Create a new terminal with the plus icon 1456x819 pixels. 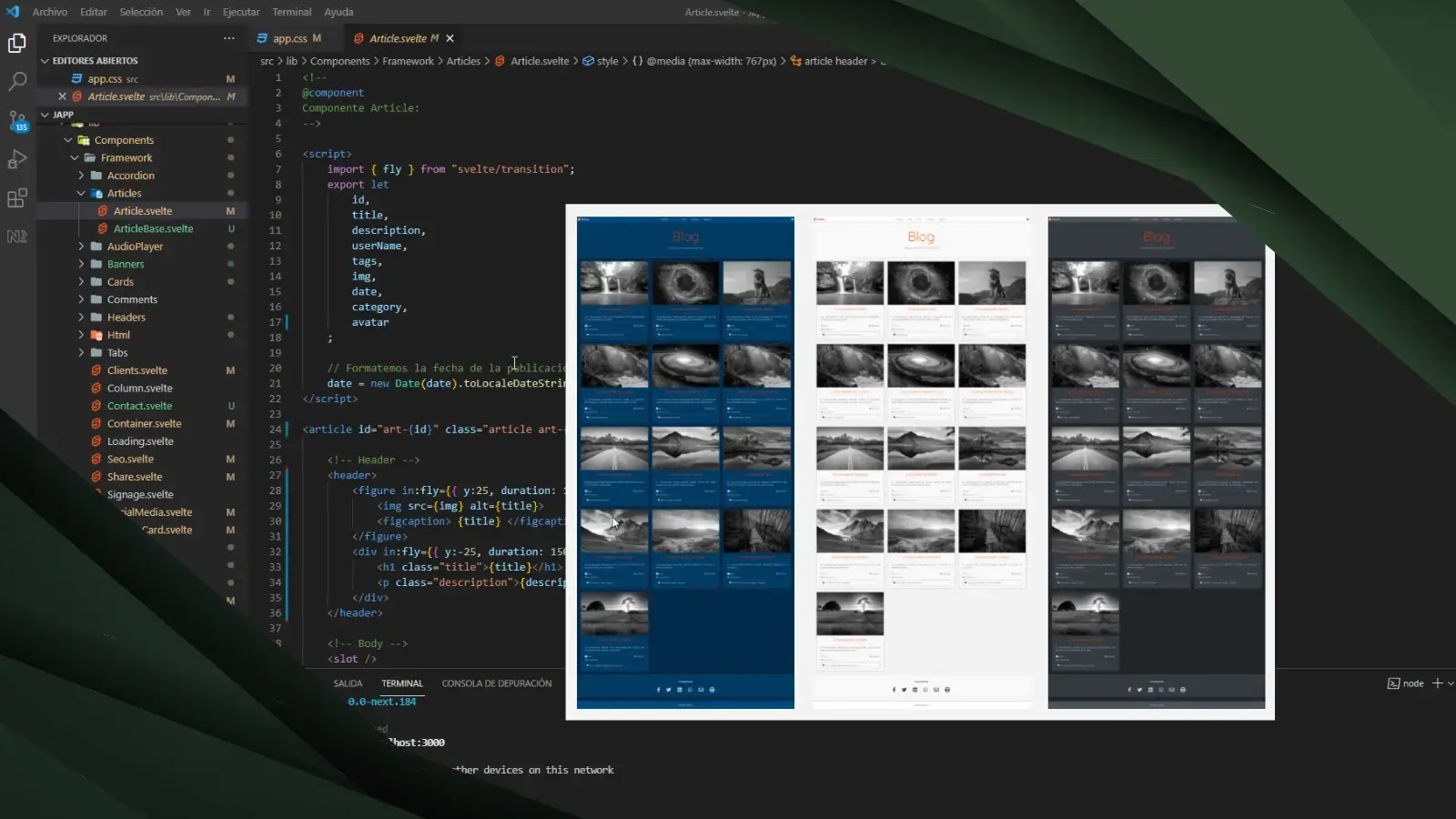click(x=1436, y=682)
